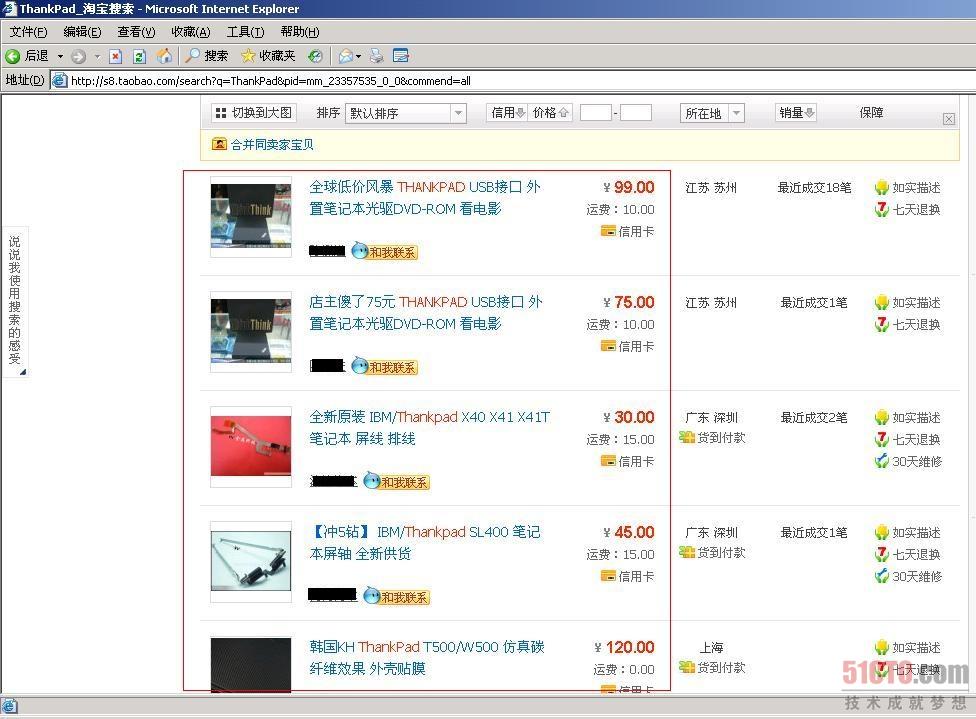Expand the 所在地 location dropdown
Viewport: 976px width, 719px height.
pyautogui.click(x=736, y=113)
